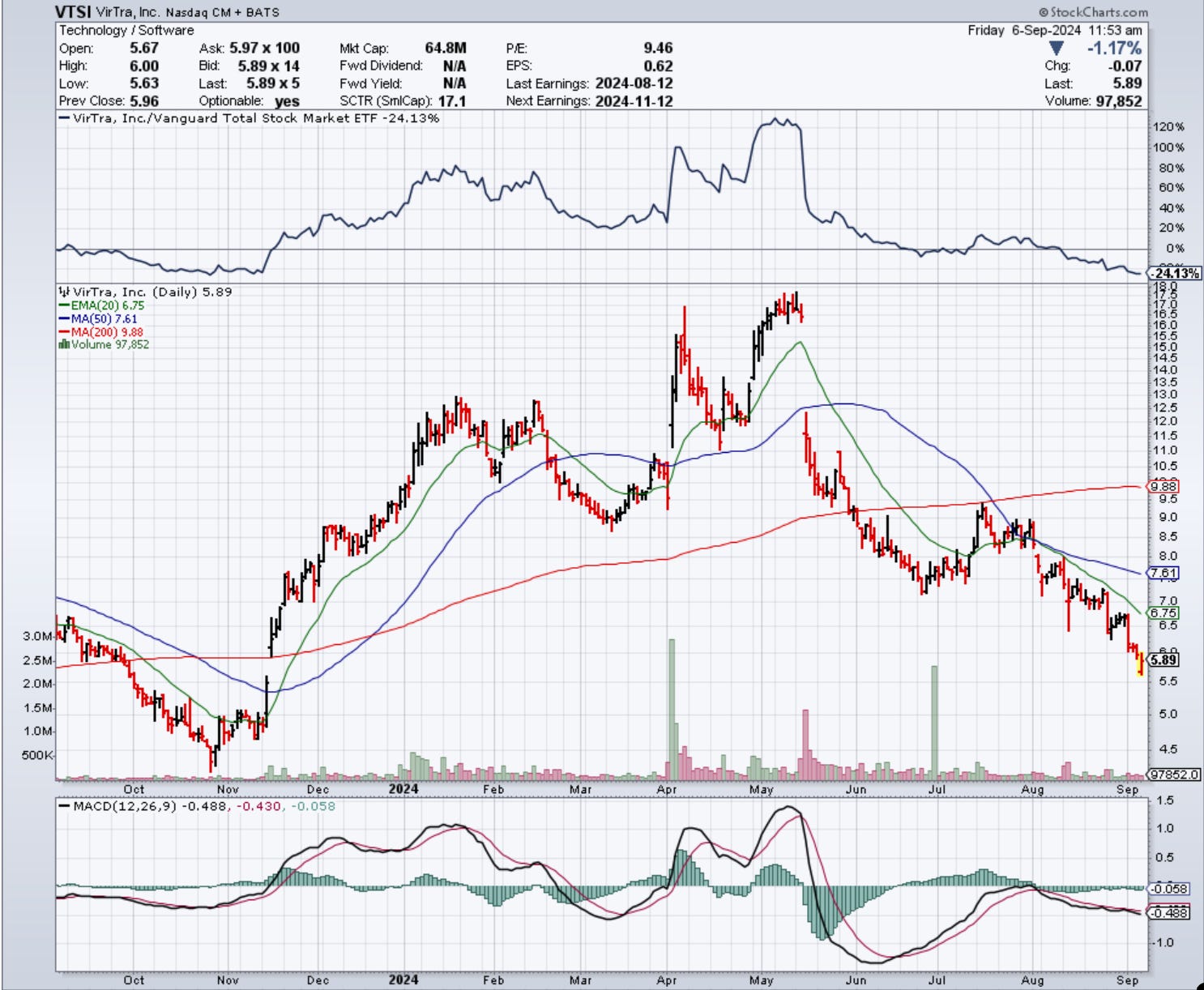
Task: Click the Prev Close value 5.96
Action: [x=144, y=101]
